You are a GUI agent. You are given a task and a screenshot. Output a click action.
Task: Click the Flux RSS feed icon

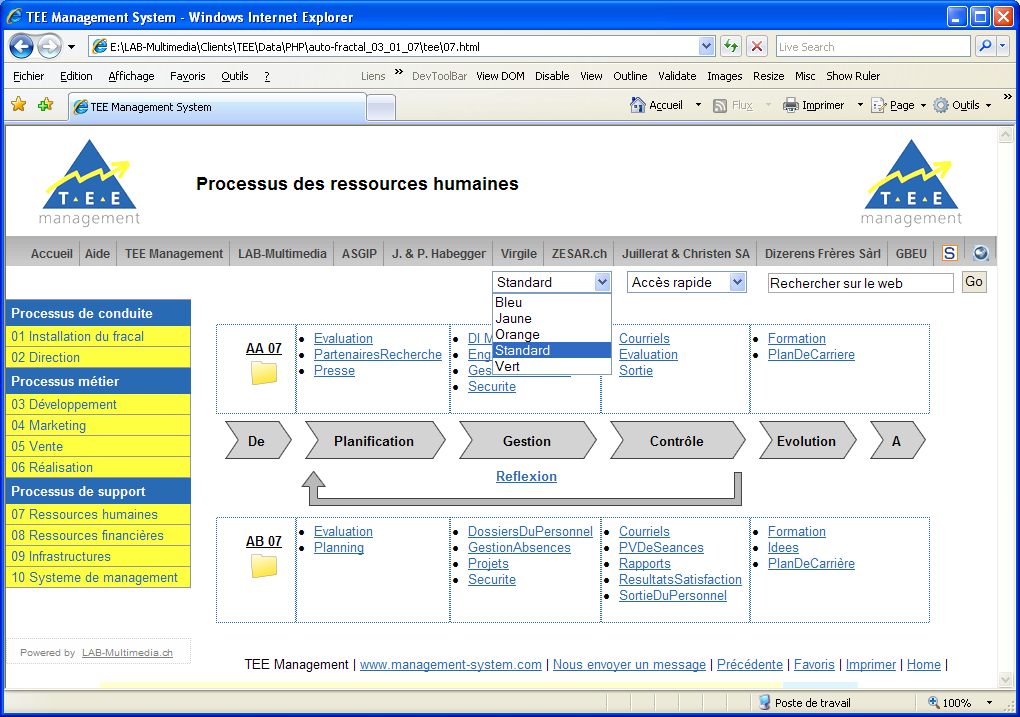click(x=719, y=105)
